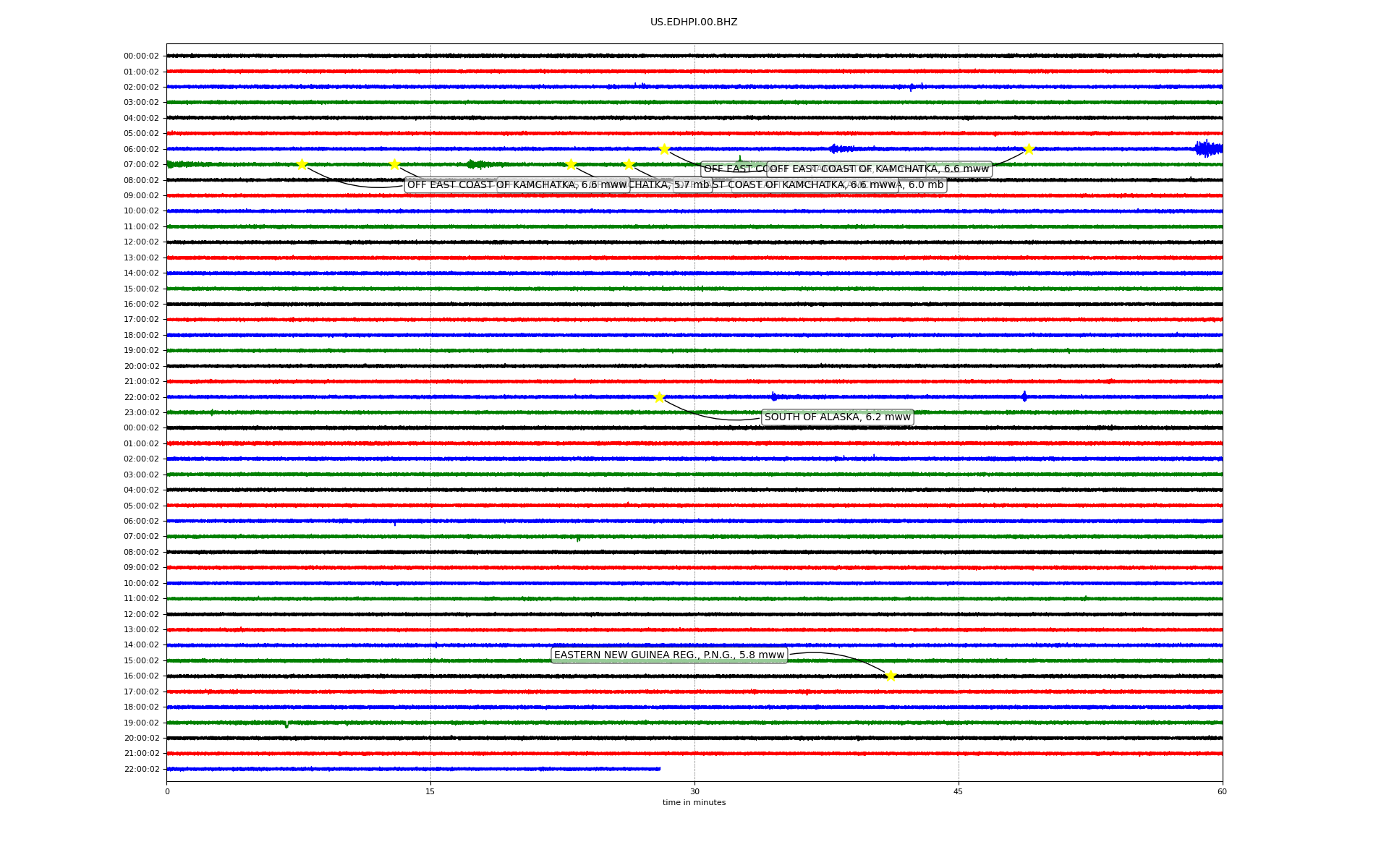Click the blue spike before 49 minutes on the South of Alaska trace

[1024, 396]
